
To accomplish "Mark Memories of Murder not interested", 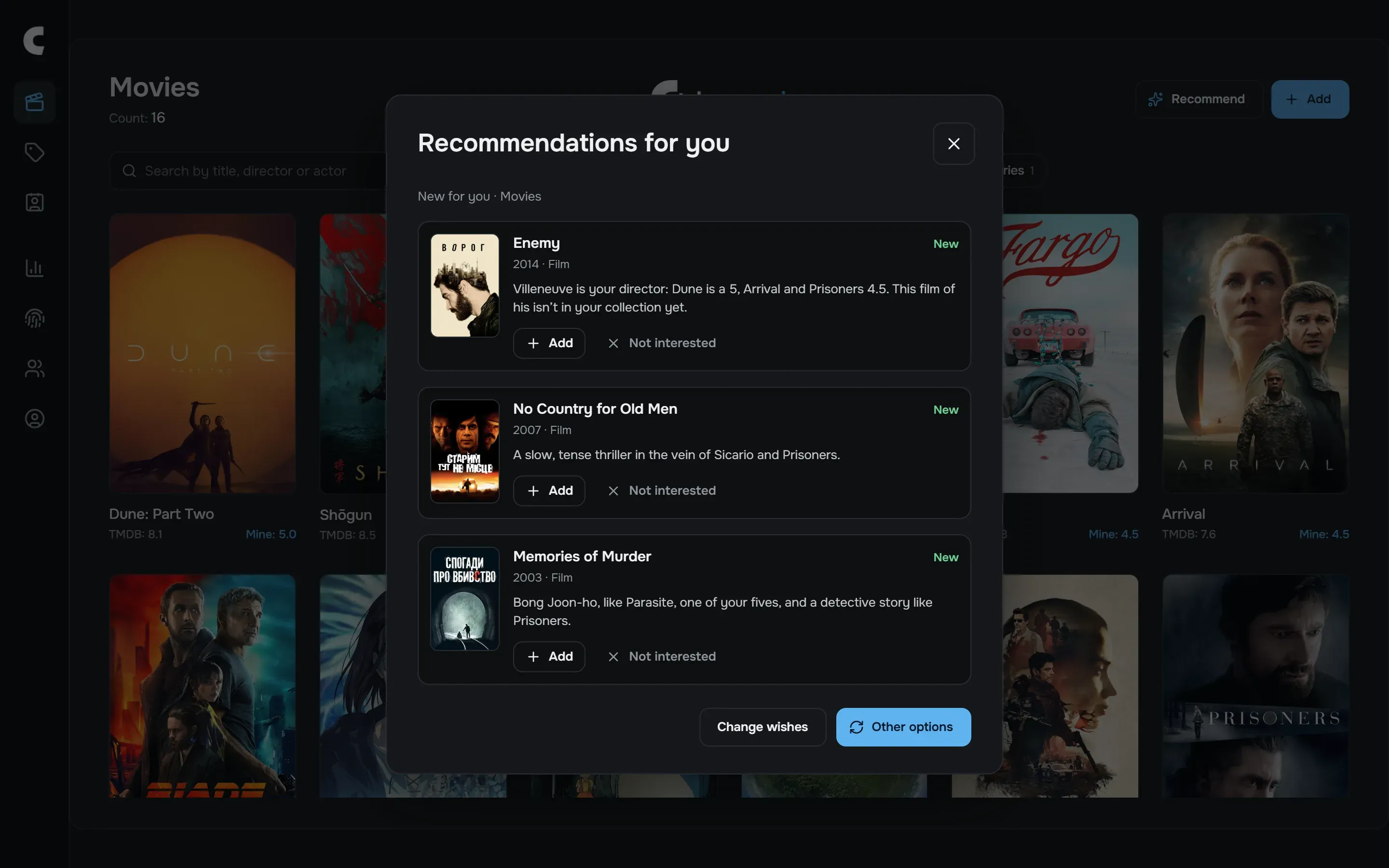I will point(661,657).
